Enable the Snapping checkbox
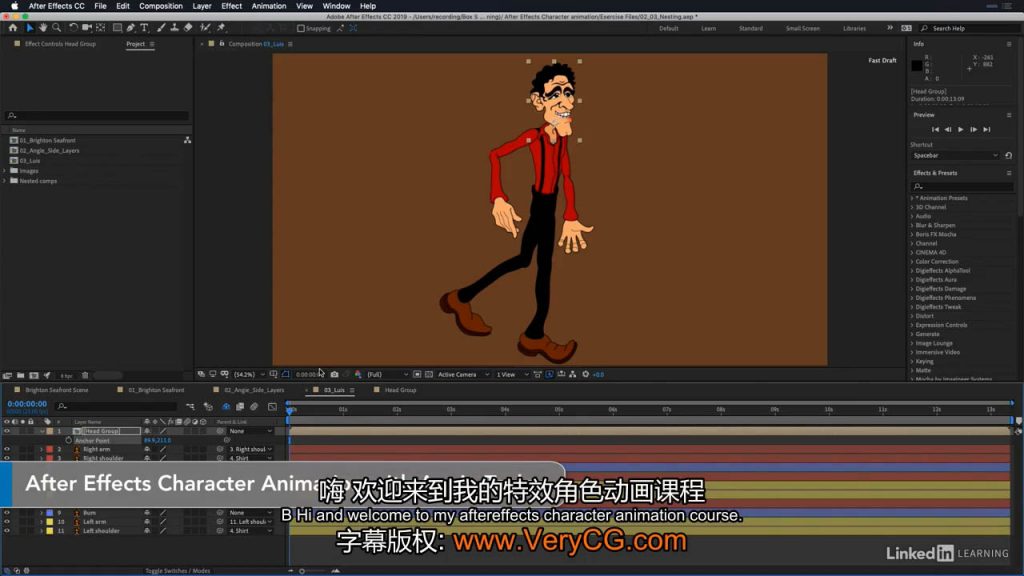1024x576 pixels. tap(300, 29)
